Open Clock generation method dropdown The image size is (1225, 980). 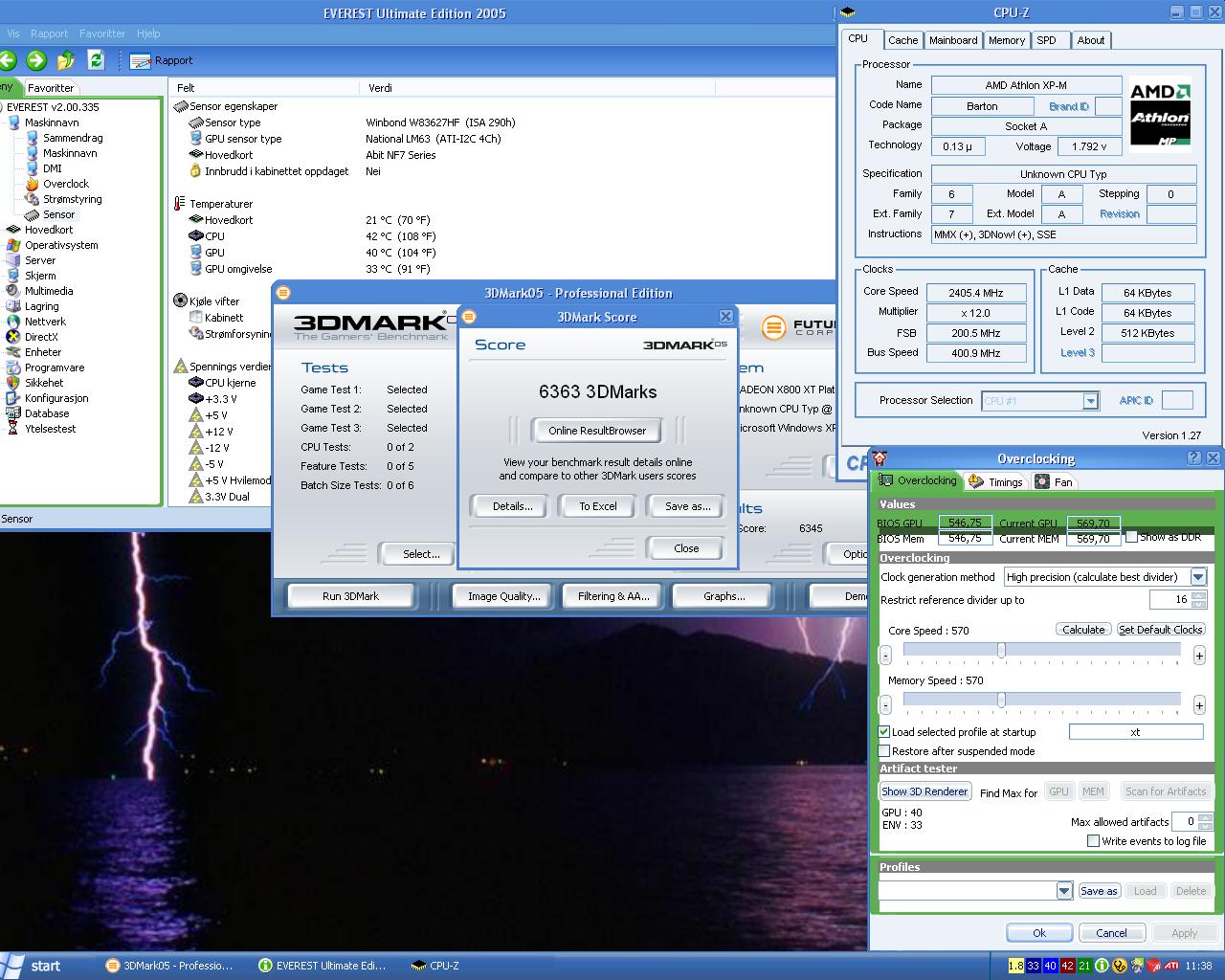pos(1198,577)
